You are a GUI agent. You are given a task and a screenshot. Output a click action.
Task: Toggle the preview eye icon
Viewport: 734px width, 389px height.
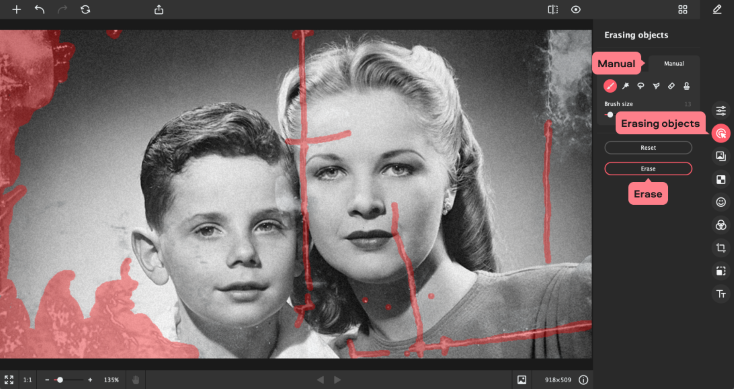[x=576, y=9]
